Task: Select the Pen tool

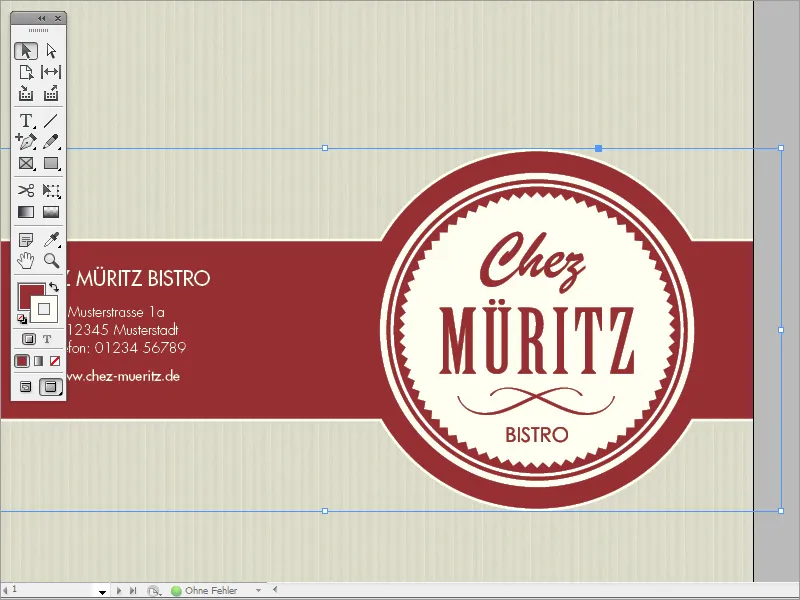Action: (24, 141)
